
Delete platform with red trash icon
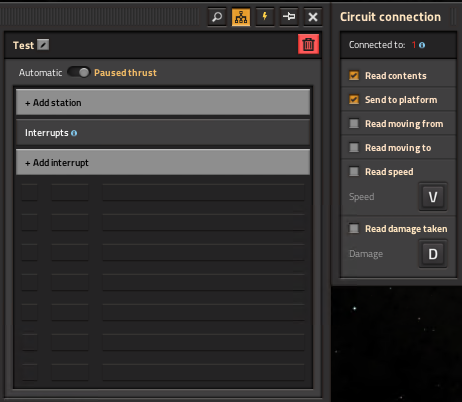tap(308, 44)
